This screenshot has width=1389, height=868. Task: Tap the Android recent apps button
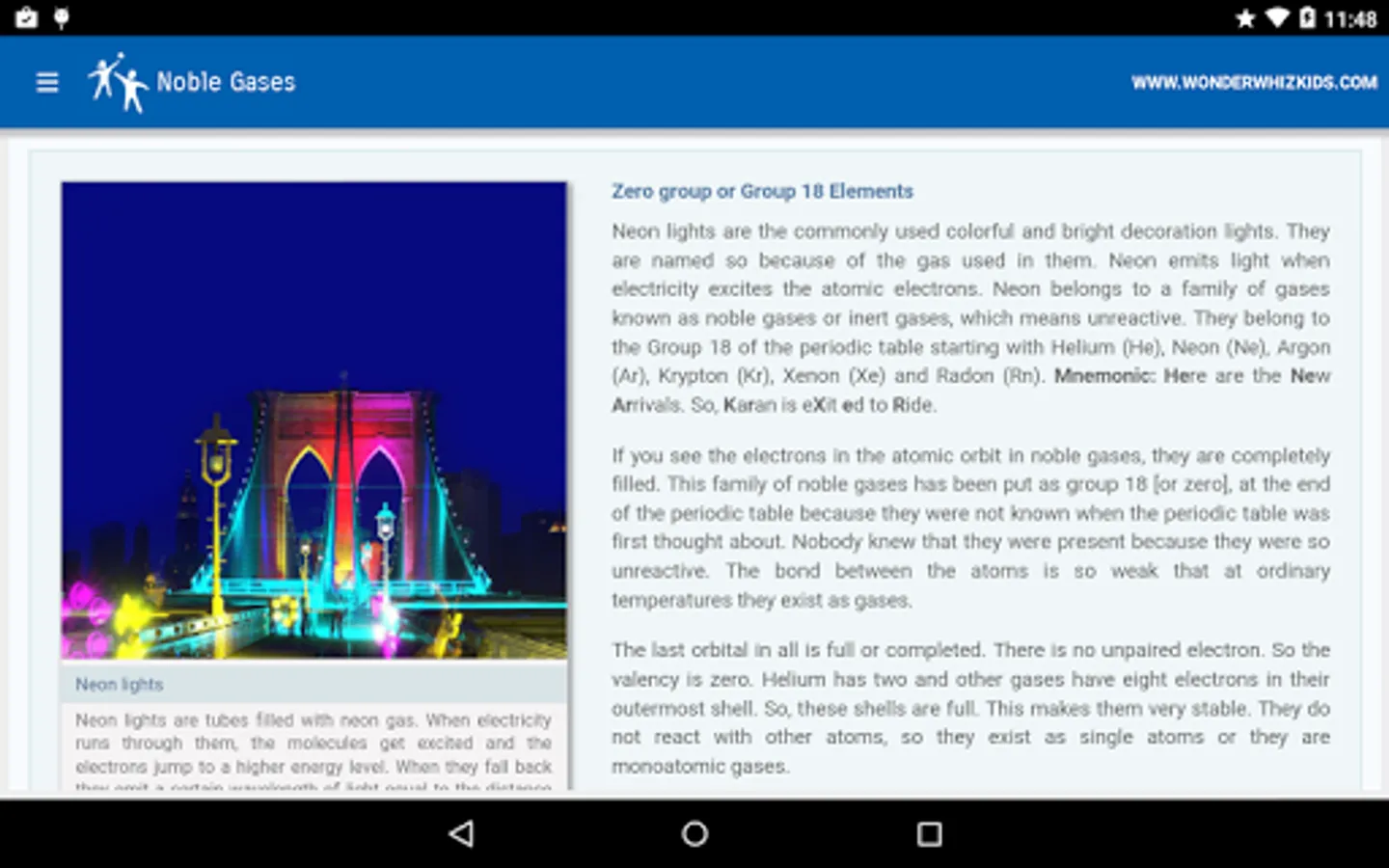(x=929, y=833)
